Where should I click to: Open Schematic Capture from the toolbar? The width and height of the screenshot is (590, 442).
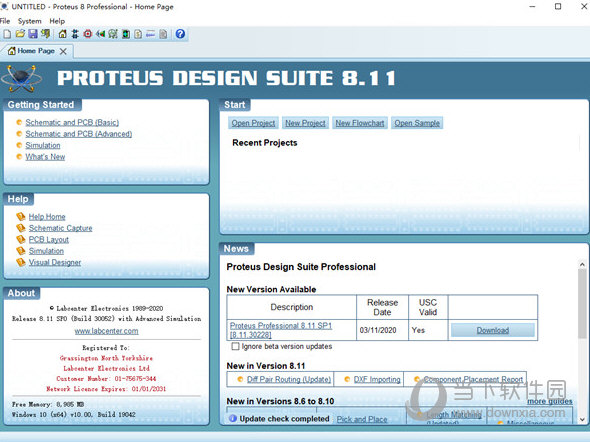pyautogui.click(x=75, y=34)
